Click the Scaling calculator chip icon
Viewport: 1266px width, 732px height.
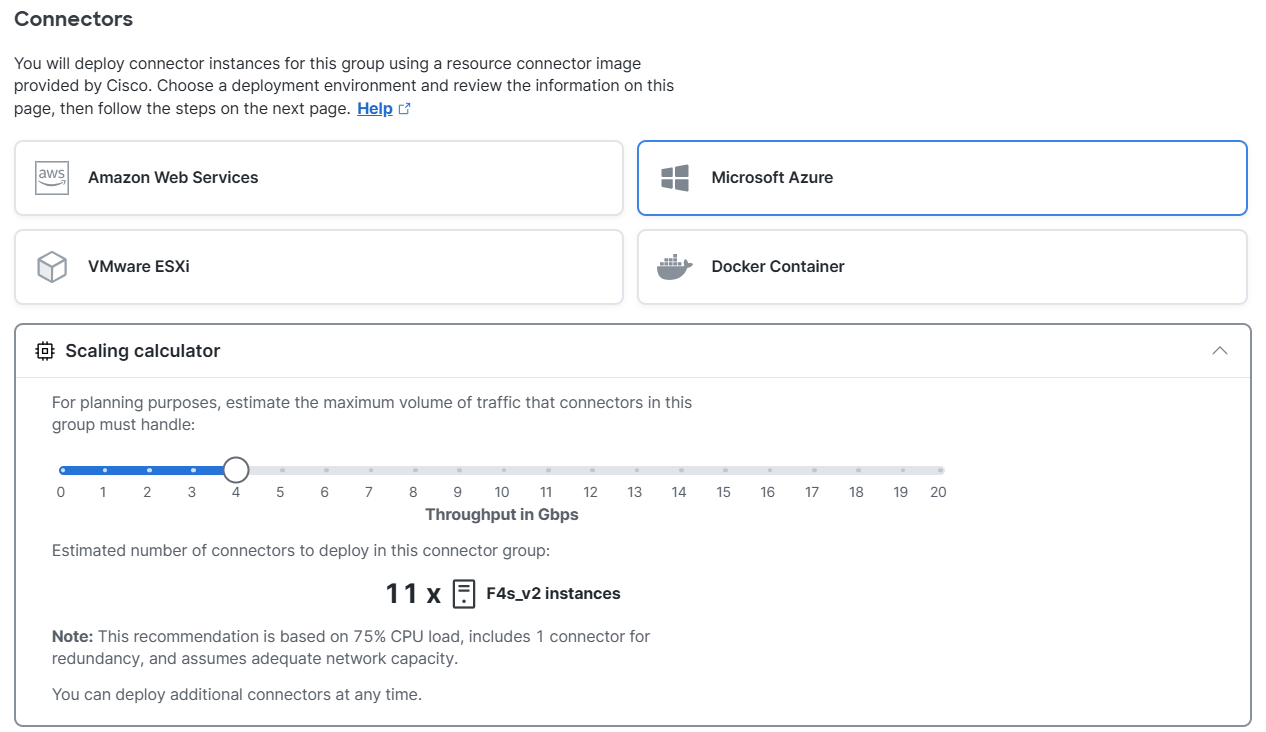(44, 351)
